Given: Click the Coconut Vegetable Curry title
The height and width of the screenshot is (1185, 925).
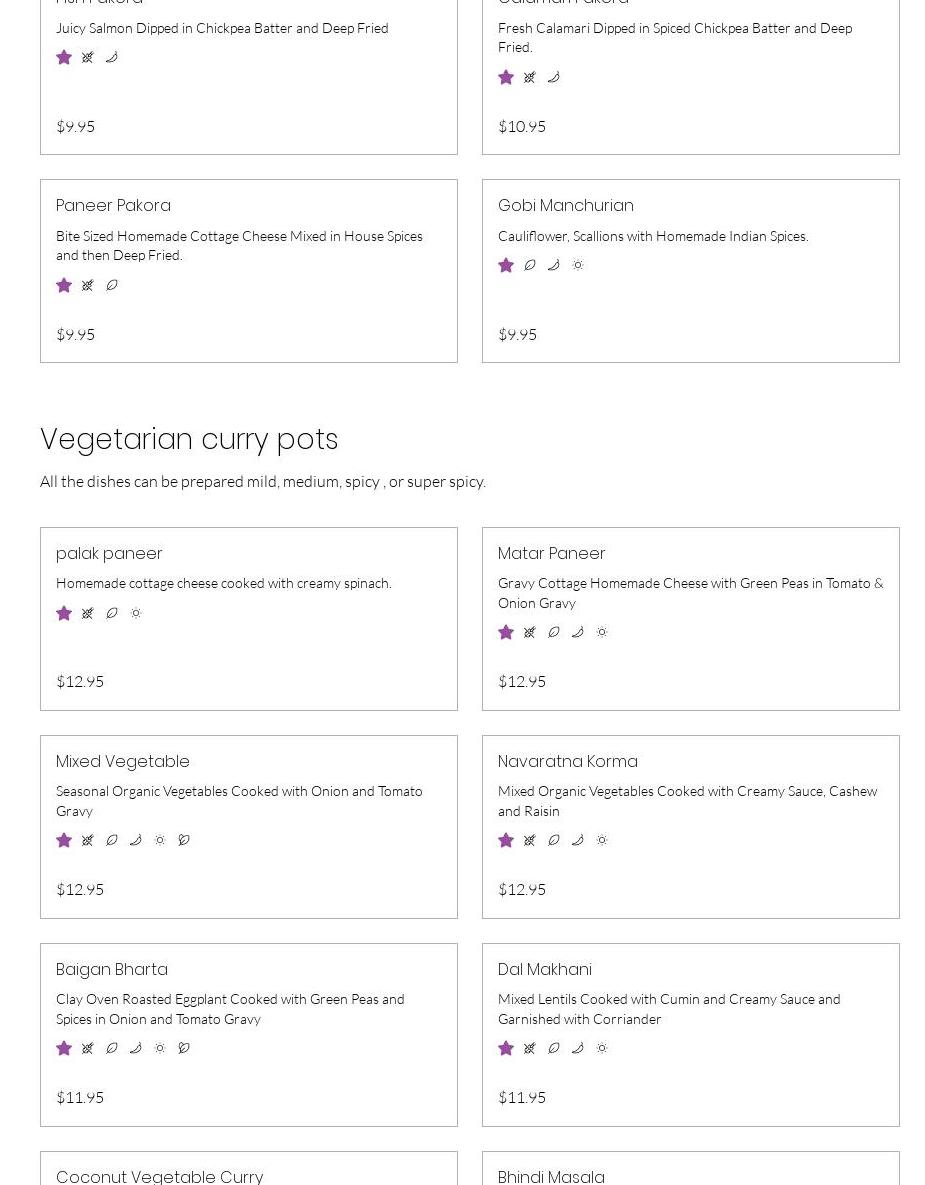Looking at the screenshot, I should [159, 1176].
